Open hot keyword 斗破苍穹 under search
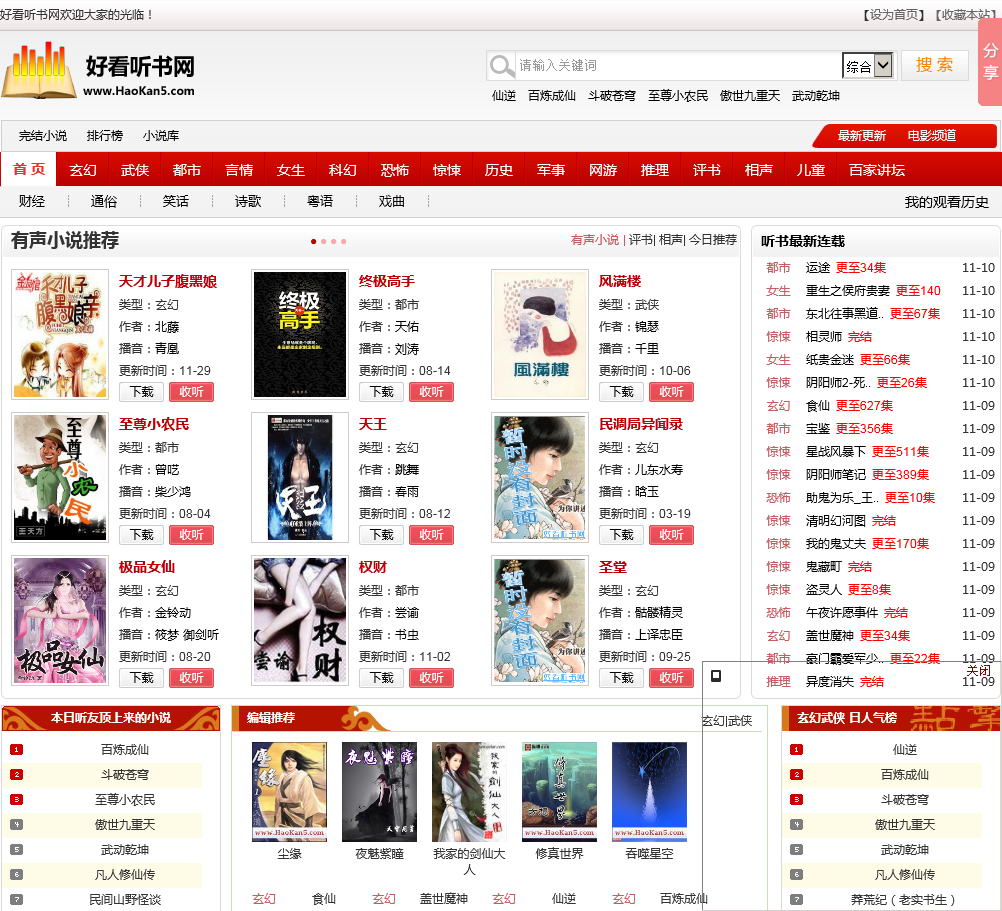This screenshot has width=1002, height=911. pyautogui.click(x=612, y=96)
